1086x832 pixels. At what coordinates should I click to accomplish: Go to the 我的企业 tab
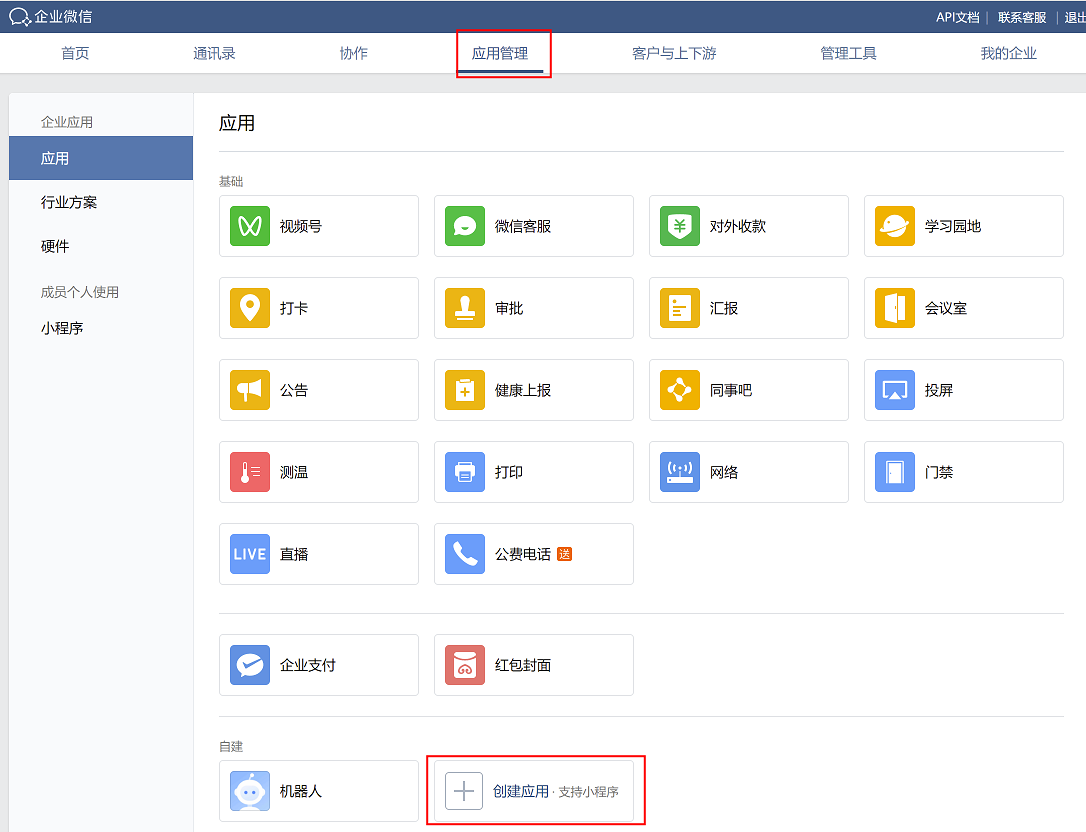coord(1008,53)
